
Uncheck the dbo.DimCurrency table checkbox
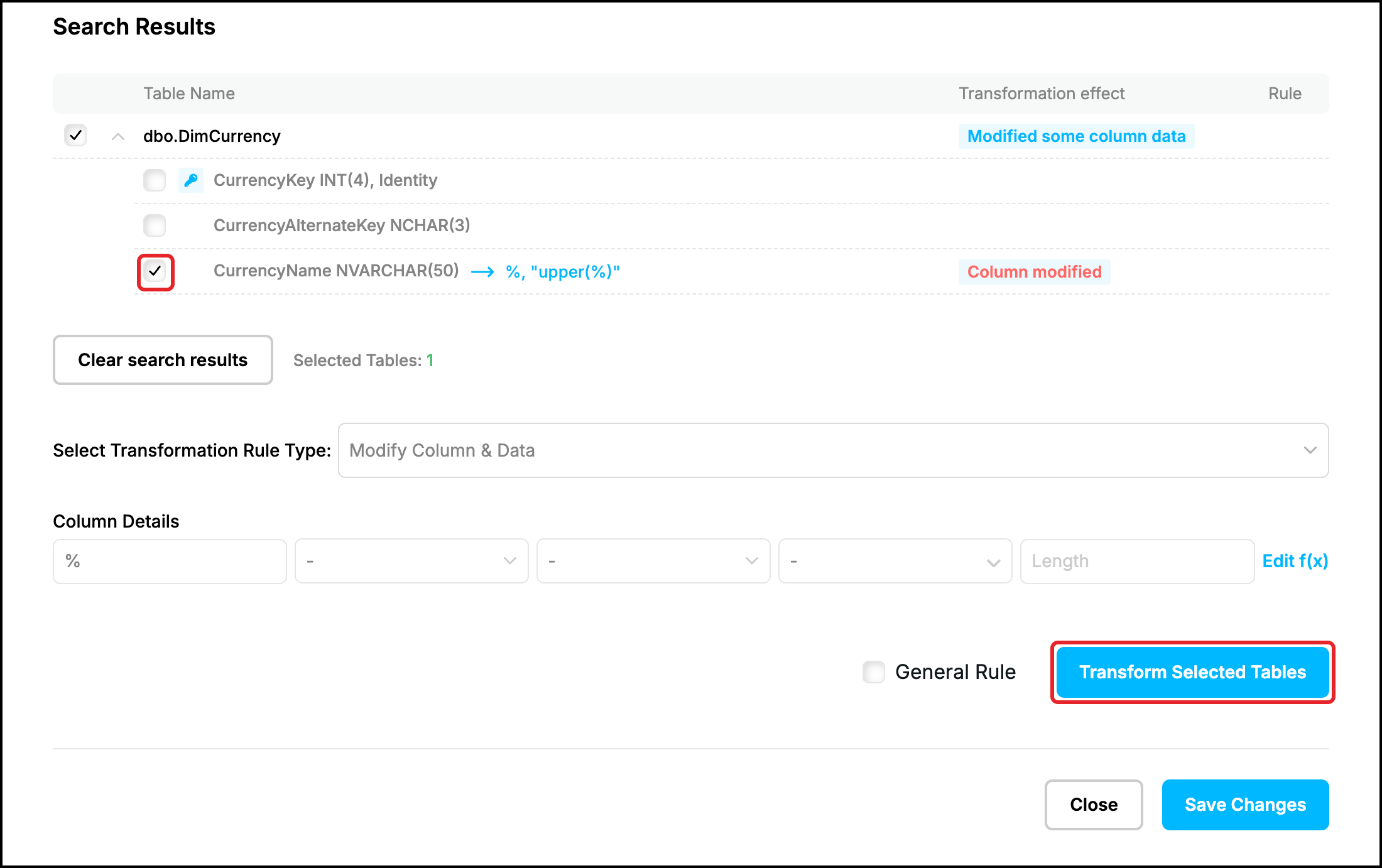(x=75, y=135)
